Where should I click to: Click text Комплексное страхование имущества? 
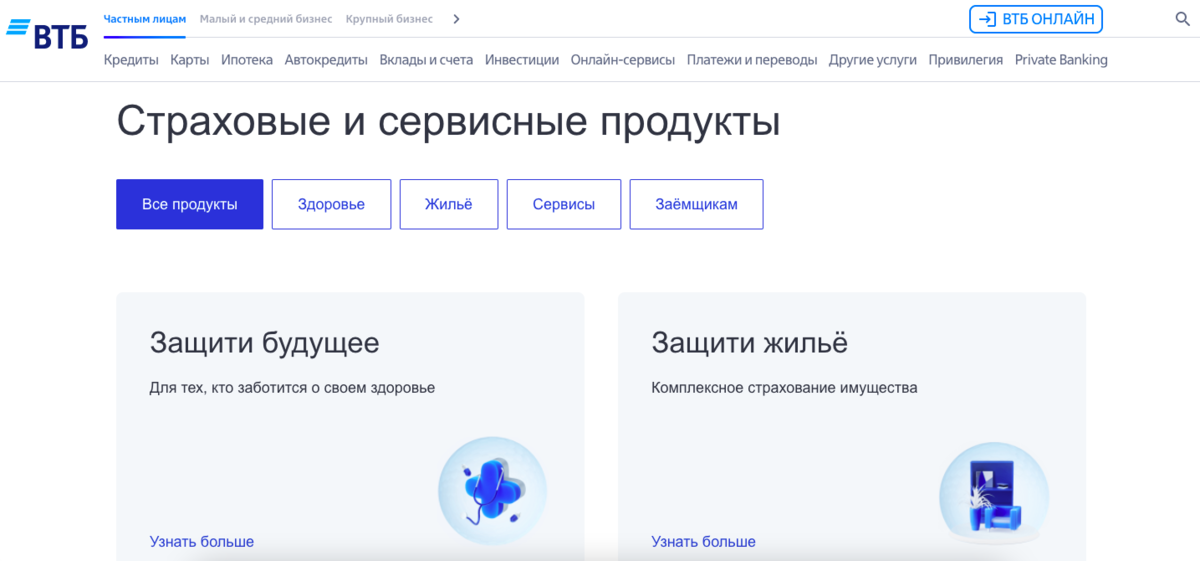[x=785, y=387]
